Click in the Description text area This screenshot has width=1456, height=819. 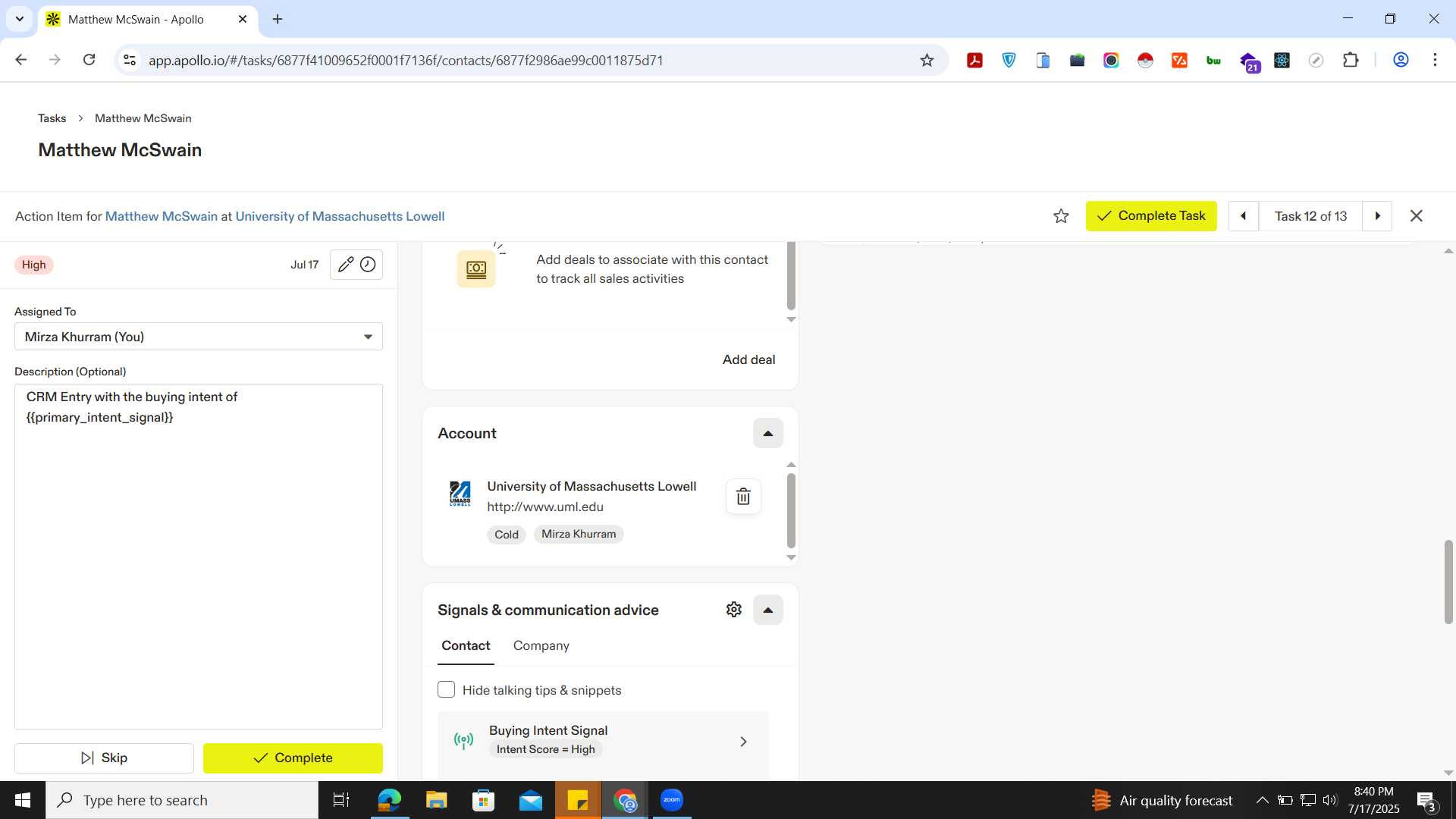(199, 557)
